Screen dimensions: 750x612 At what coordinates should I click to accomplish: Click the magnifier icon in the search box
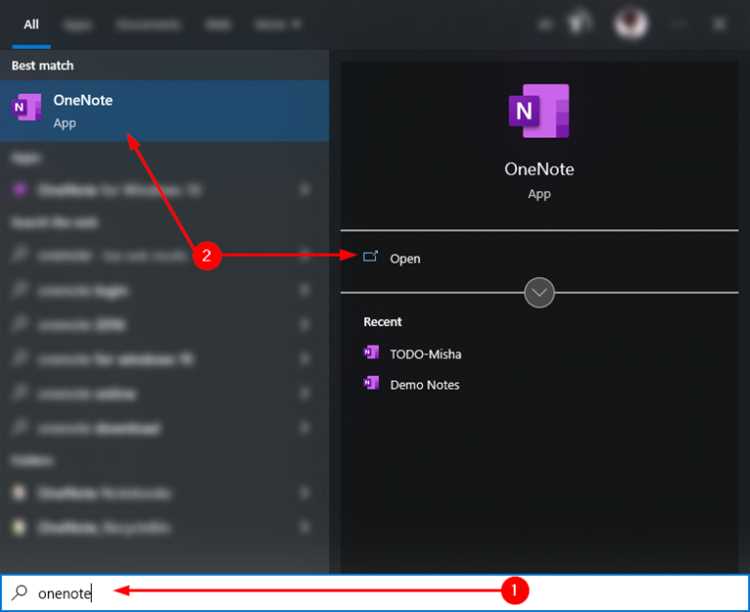click(x=20, y=592)
